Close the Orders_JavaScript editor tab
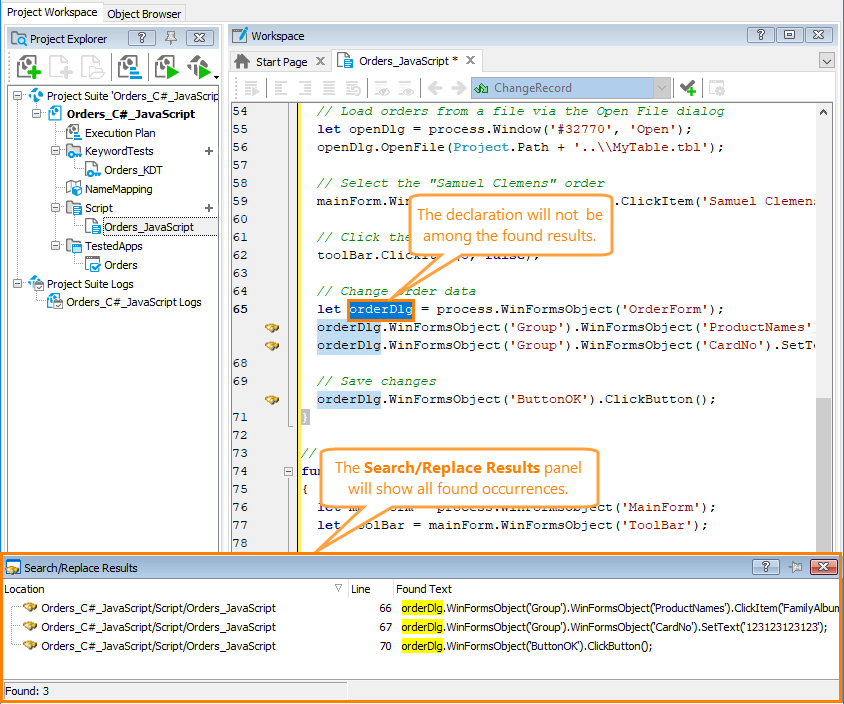Image resolution: width=844 pixels, height=704 pixels. [470, 61]
